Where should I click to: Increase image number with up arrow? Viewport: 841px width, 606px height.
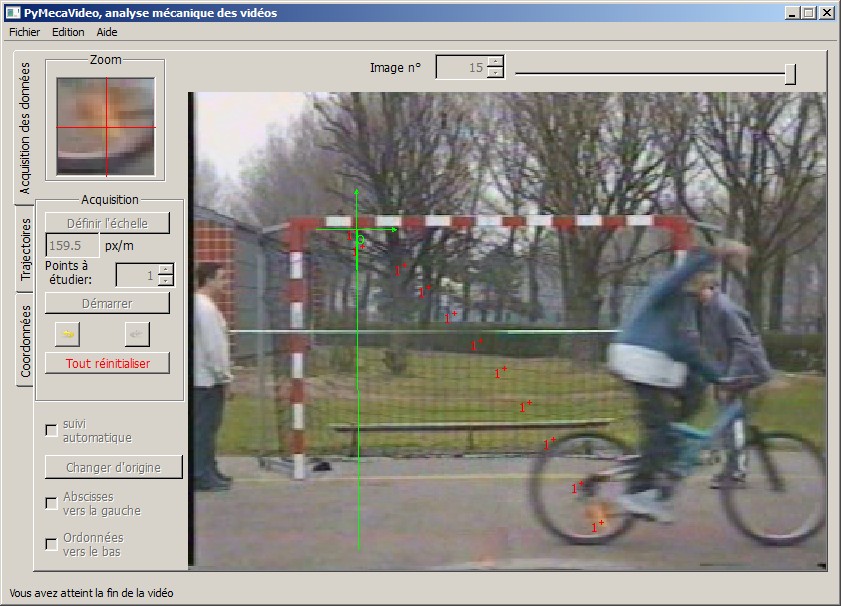[494, 62]
